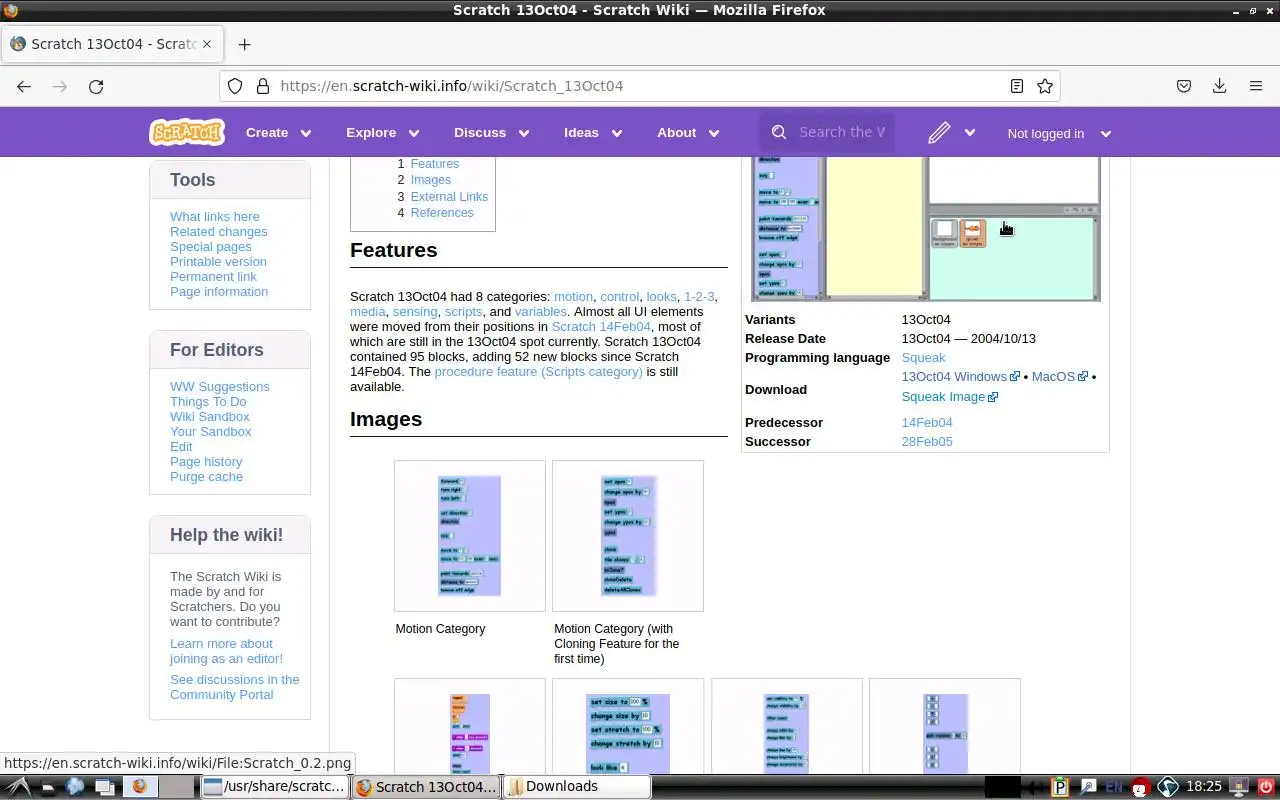The image size is (1280, 800).
Task: Reload the page with refresh icon
Action: (x=96, y=86)
